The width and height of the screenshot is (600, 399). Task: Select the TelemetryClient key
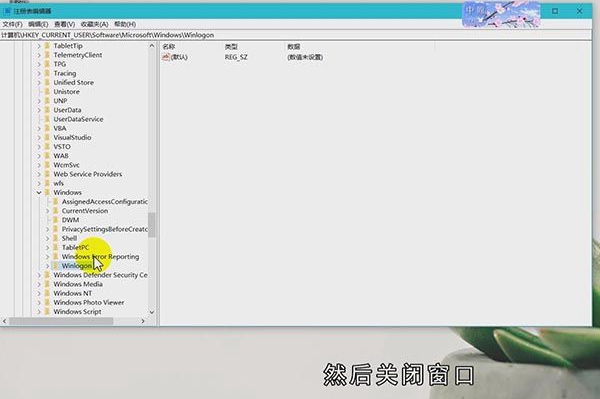click(x=78, y=55)
